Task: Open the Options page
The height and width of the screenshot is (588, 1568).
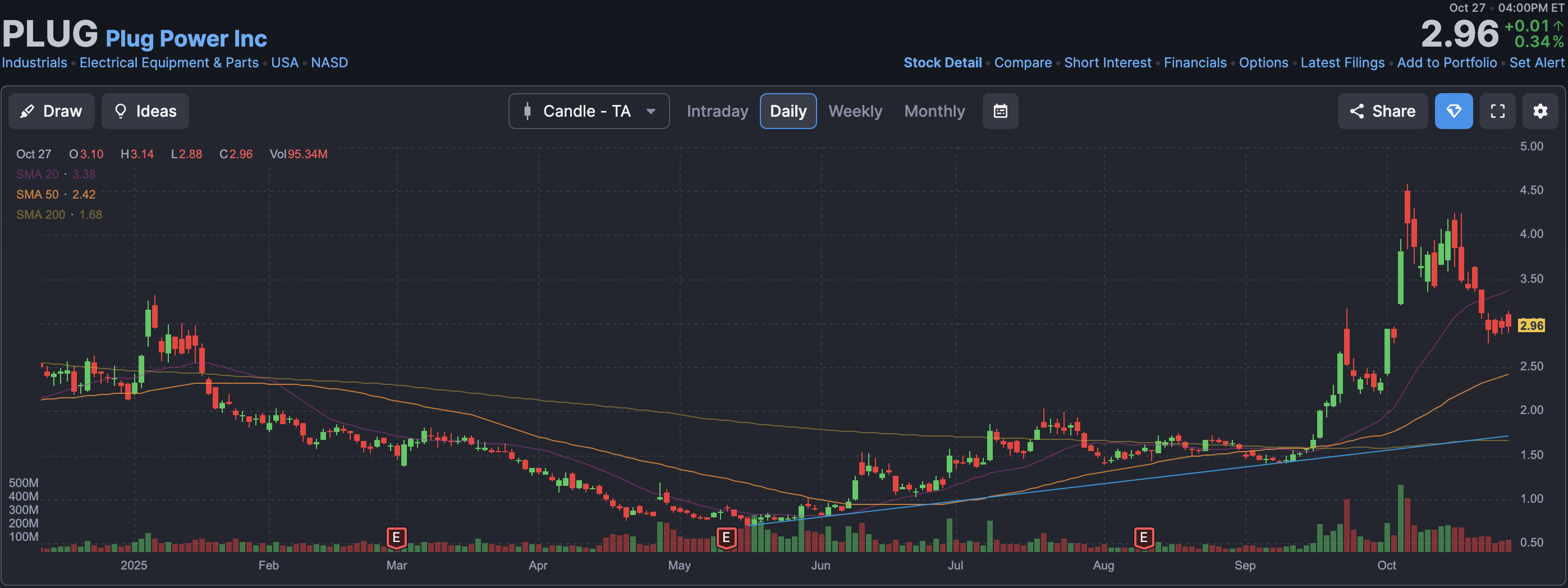Action: pyautogui.click(x=1264, y=63)
